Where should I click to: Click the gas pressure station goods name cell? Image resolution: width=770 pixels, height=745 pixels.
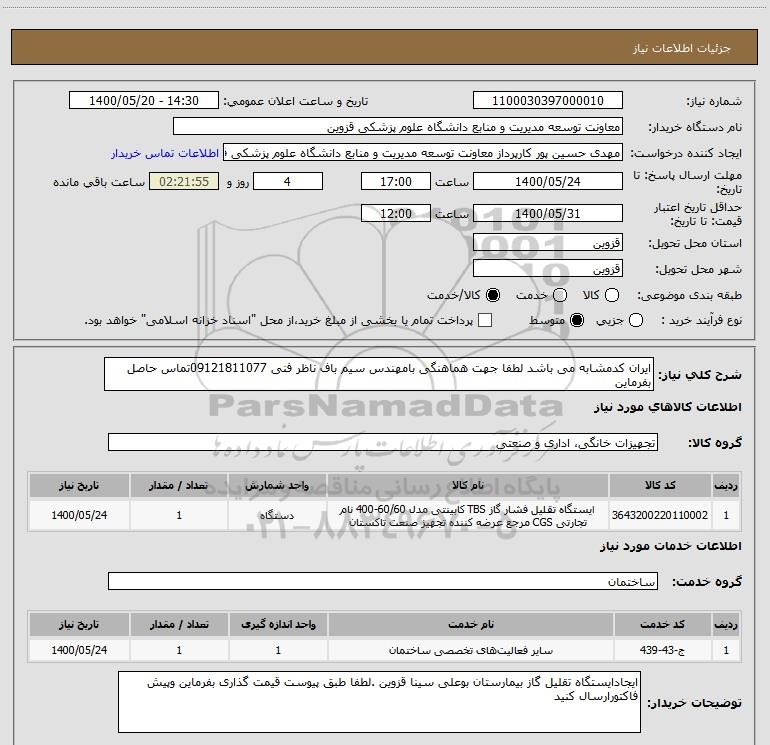point(468,515)
